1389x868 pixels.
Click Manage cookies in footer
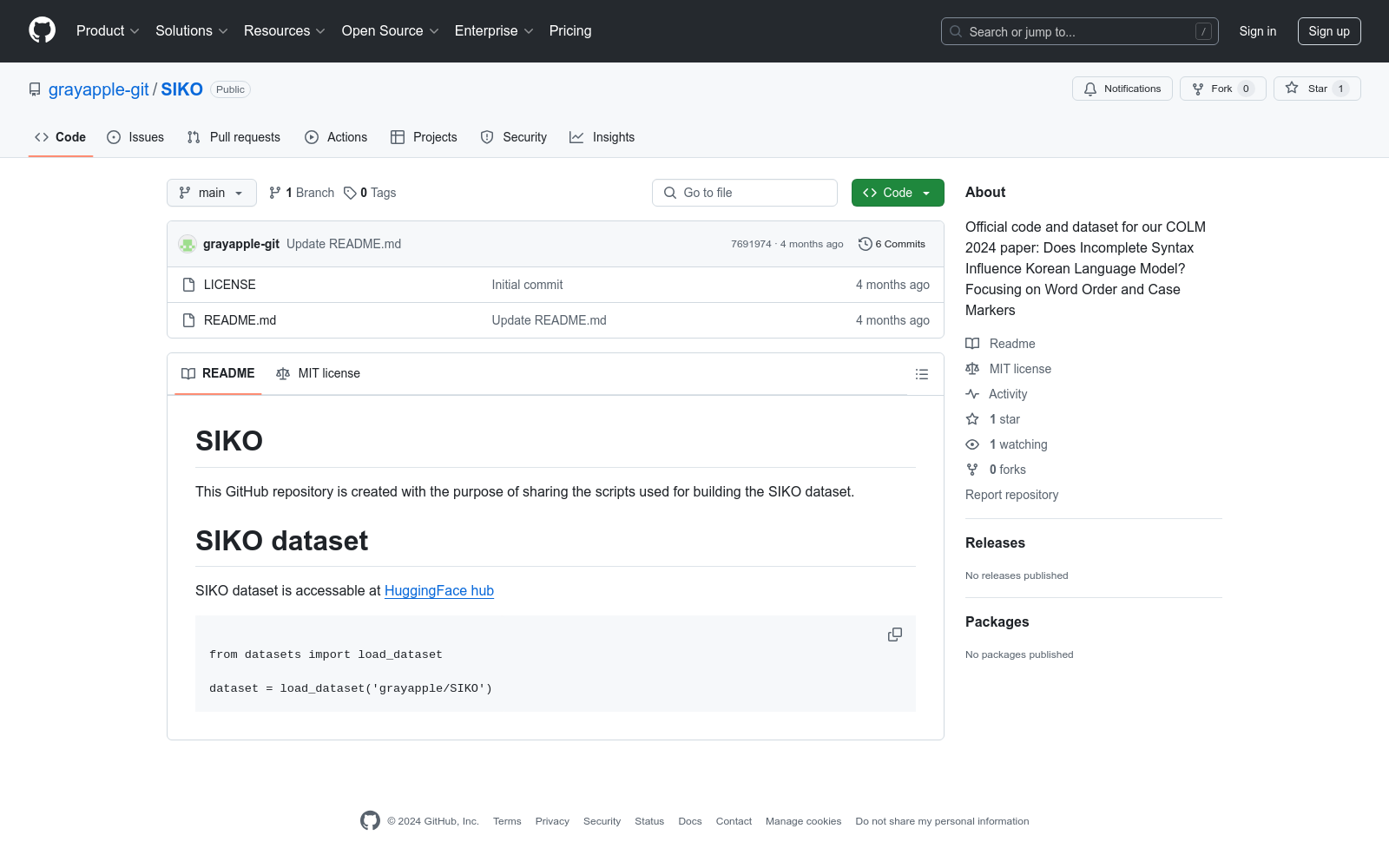click(803, 821)
